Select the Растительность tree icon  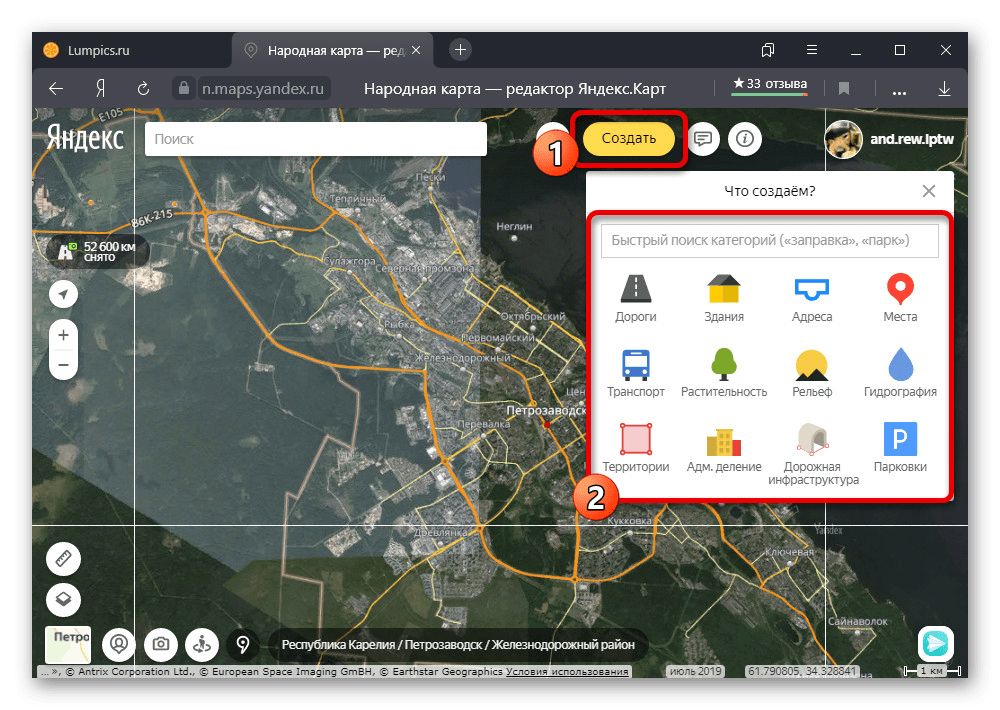point(723,365)
